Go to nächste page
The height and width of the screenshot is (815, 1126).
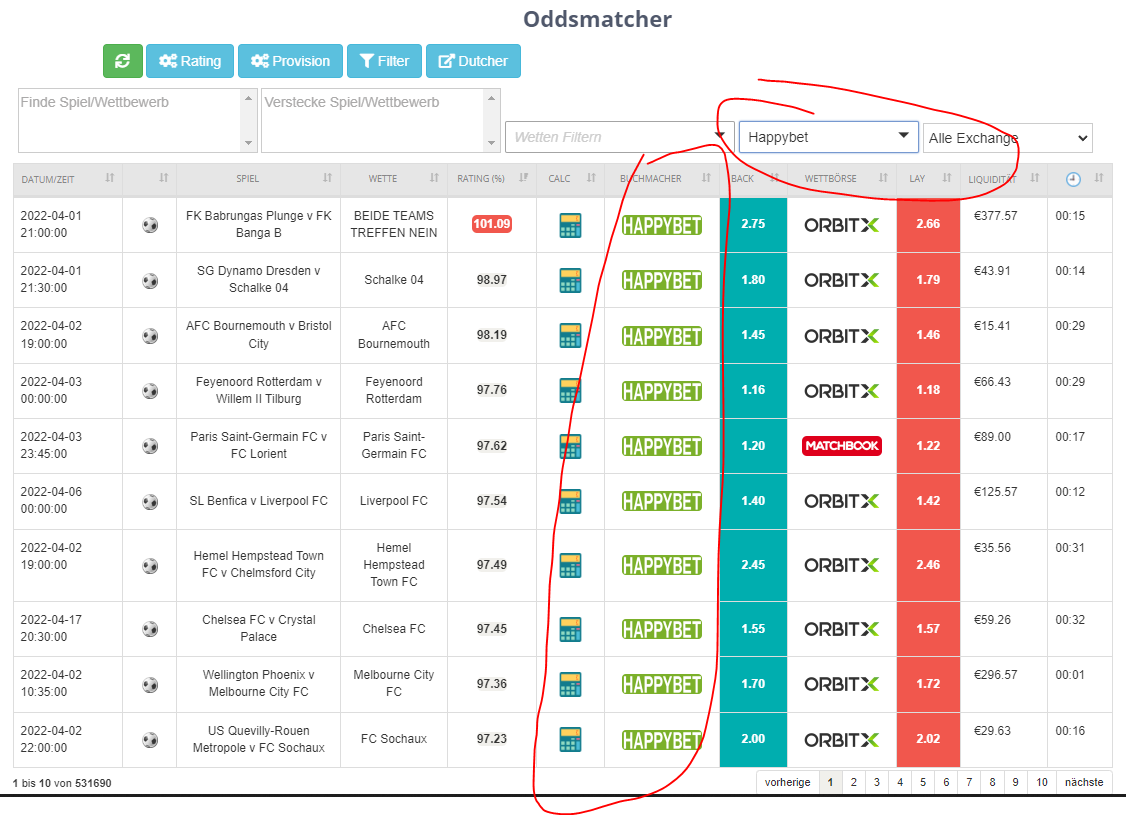click(1084, 782)
